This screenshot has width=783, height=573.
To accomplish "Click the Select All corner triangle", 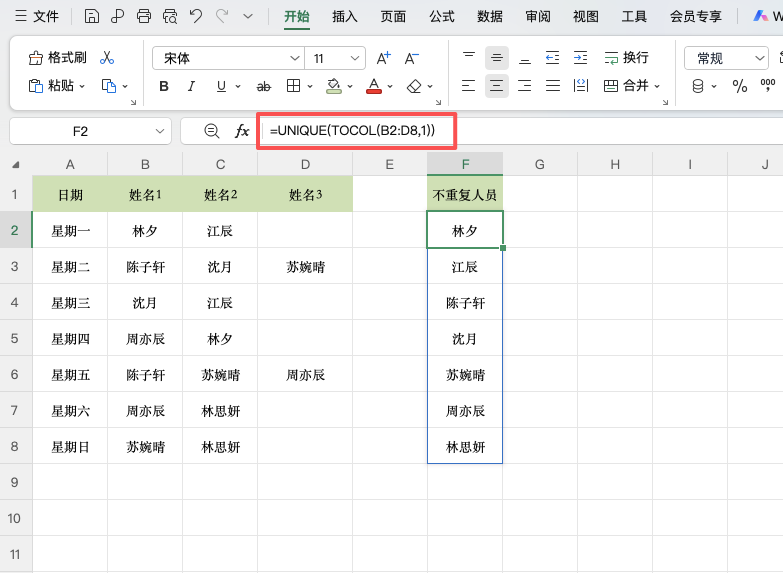I will 16,164.
